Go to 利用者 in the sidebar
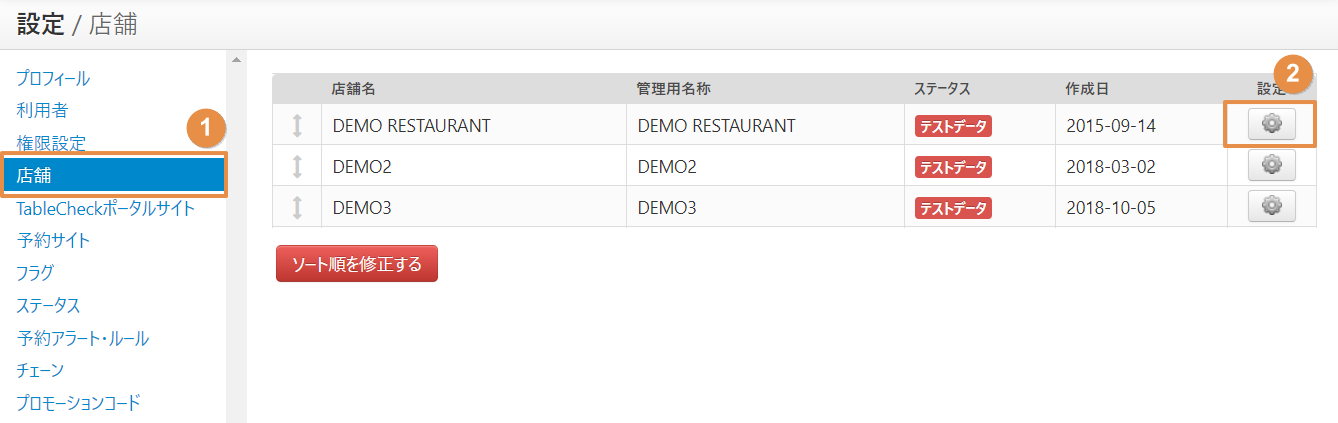Screen dimensions: 1338x423 coord(42,110)
